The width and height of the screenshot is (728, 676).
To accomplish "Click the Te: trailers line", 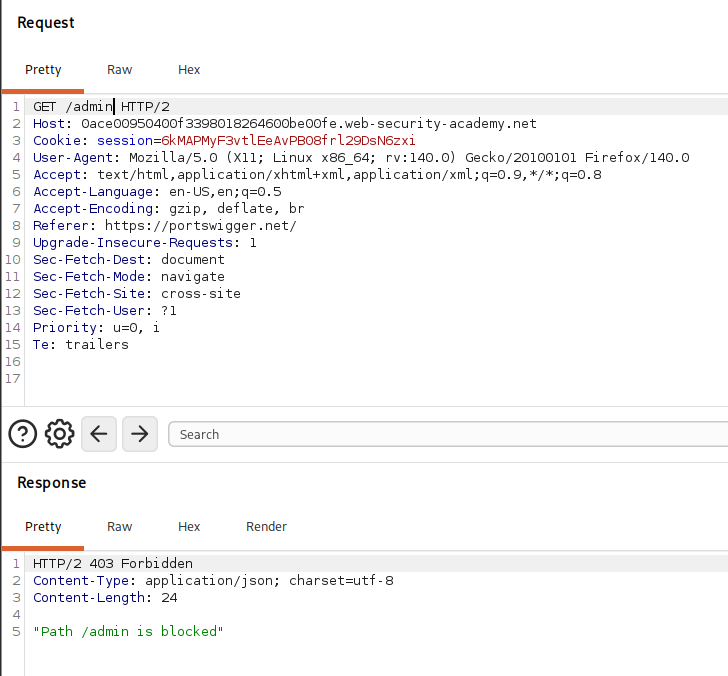I will 80,344.
